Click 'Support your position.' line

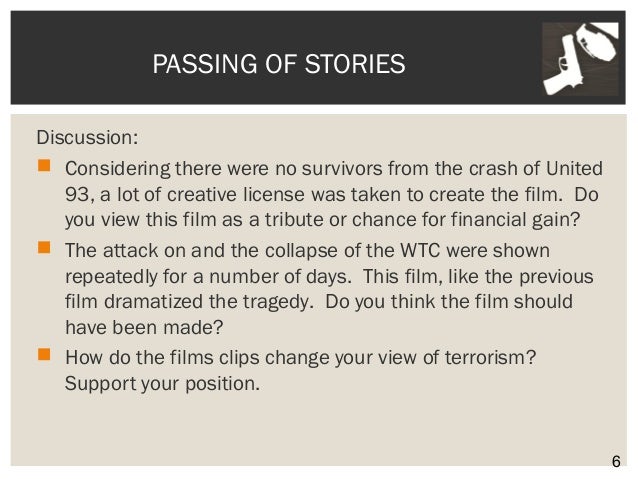[162, 383]
